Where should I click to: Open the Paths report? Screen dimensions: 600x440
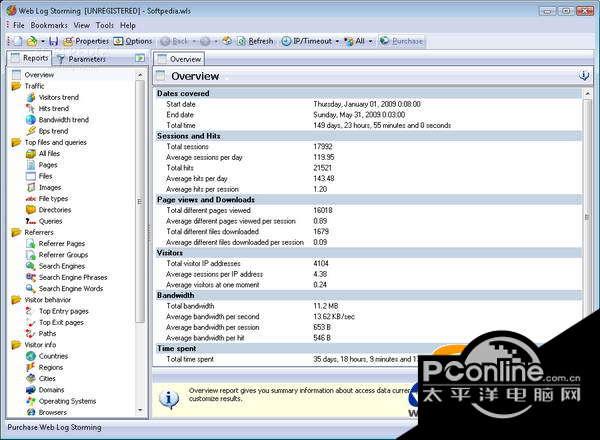pos(47,334)
